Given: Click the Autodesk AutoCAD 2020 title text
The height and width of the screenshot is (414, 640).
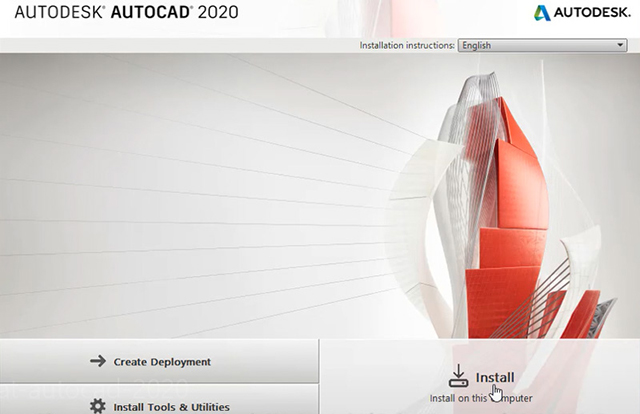Looking at the screenshot, I should pyautogui.click(x=126, y=12).
